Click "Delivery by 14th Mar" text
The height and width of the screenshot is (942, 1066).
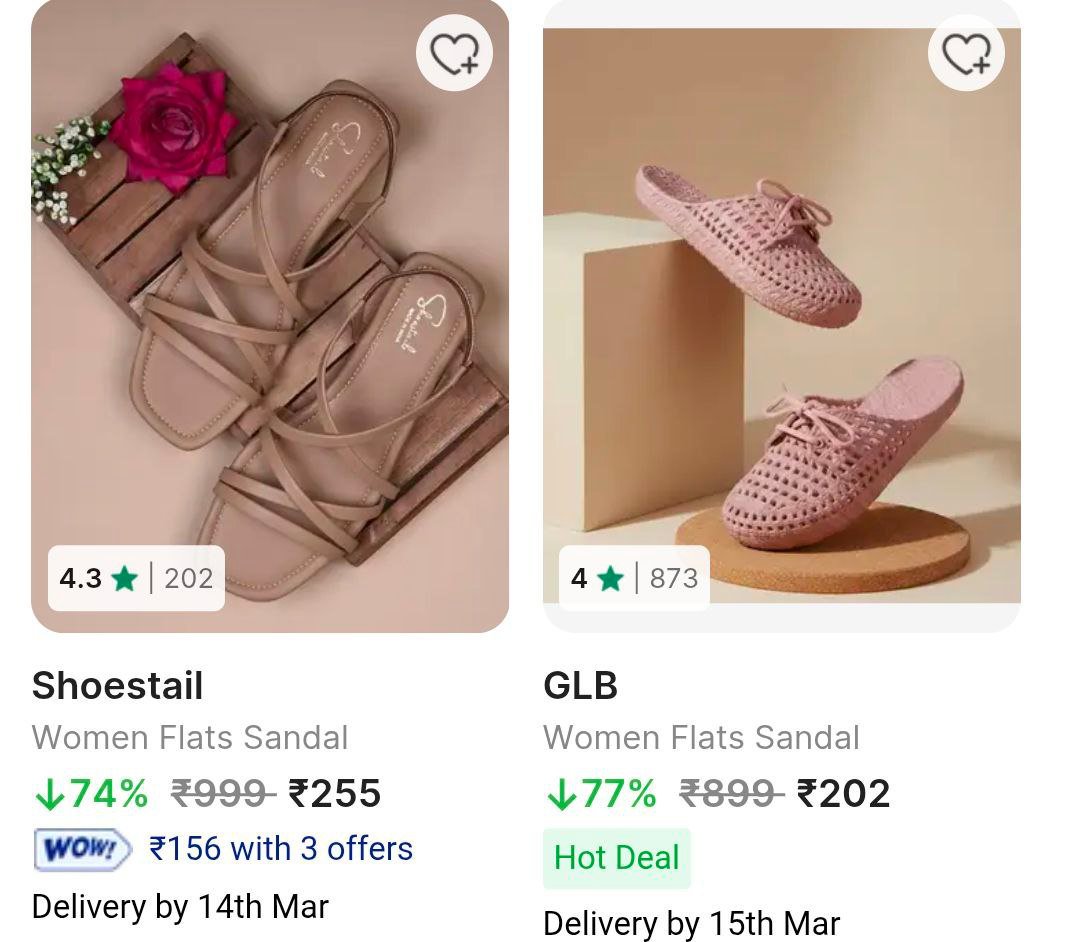(x=180, y=907)
